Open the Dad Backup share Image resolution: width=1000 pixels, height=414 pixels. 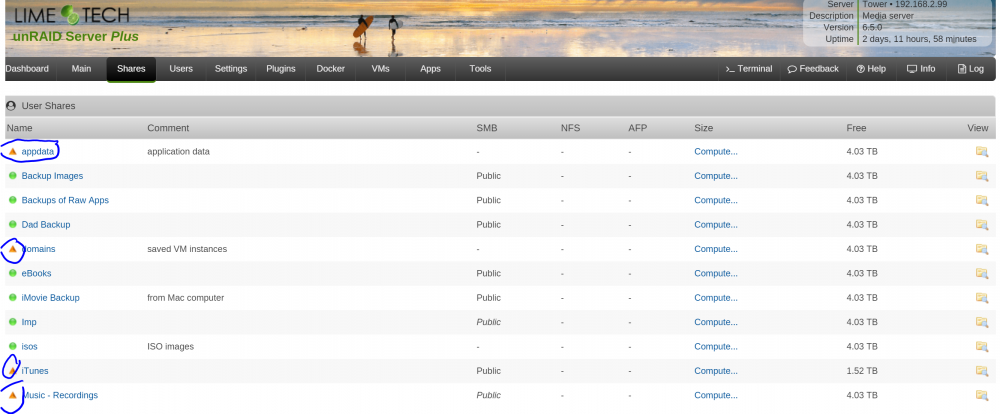click(46, 225)
